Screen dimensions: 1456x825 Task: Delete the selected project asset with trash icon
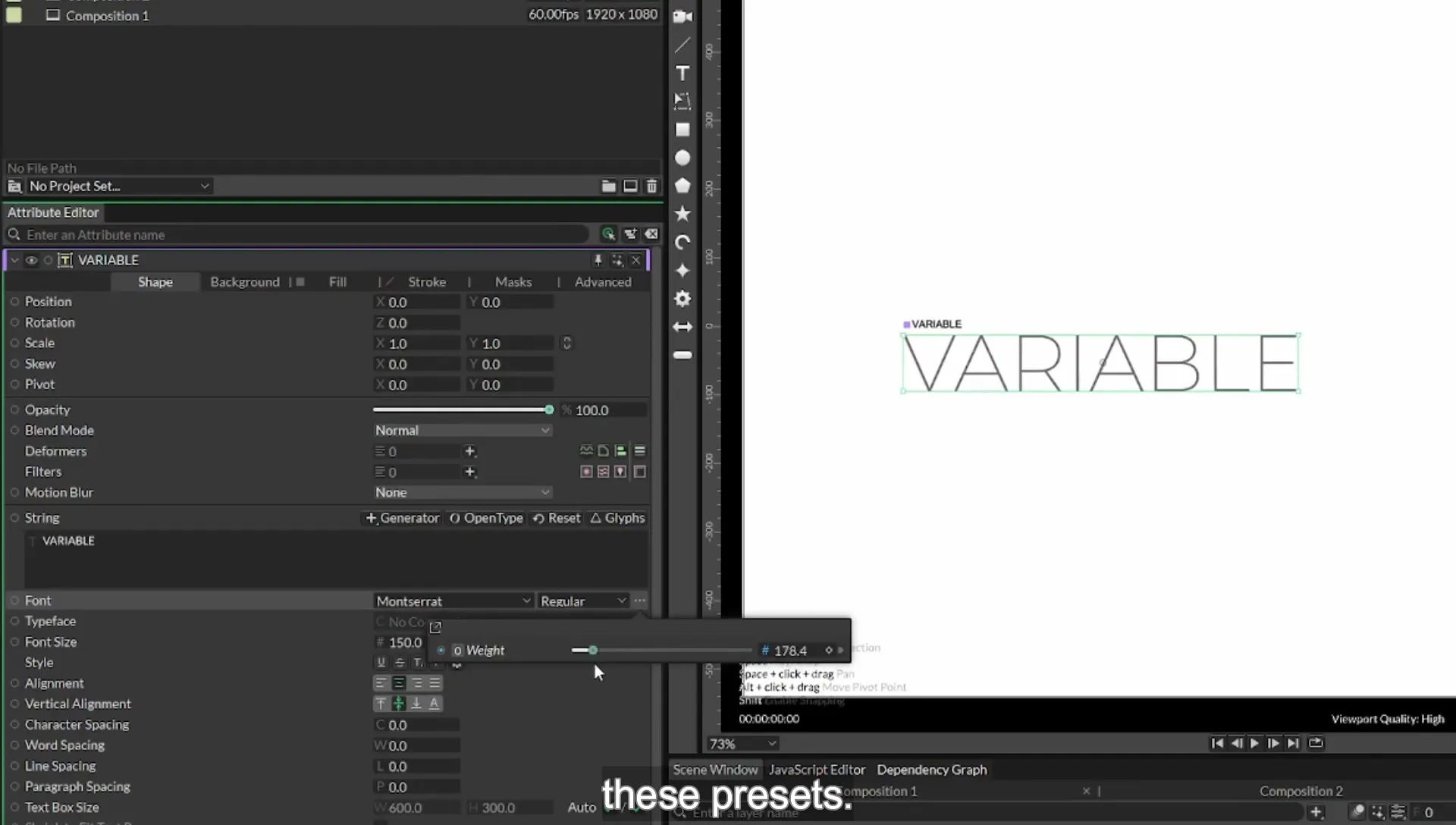651,186
